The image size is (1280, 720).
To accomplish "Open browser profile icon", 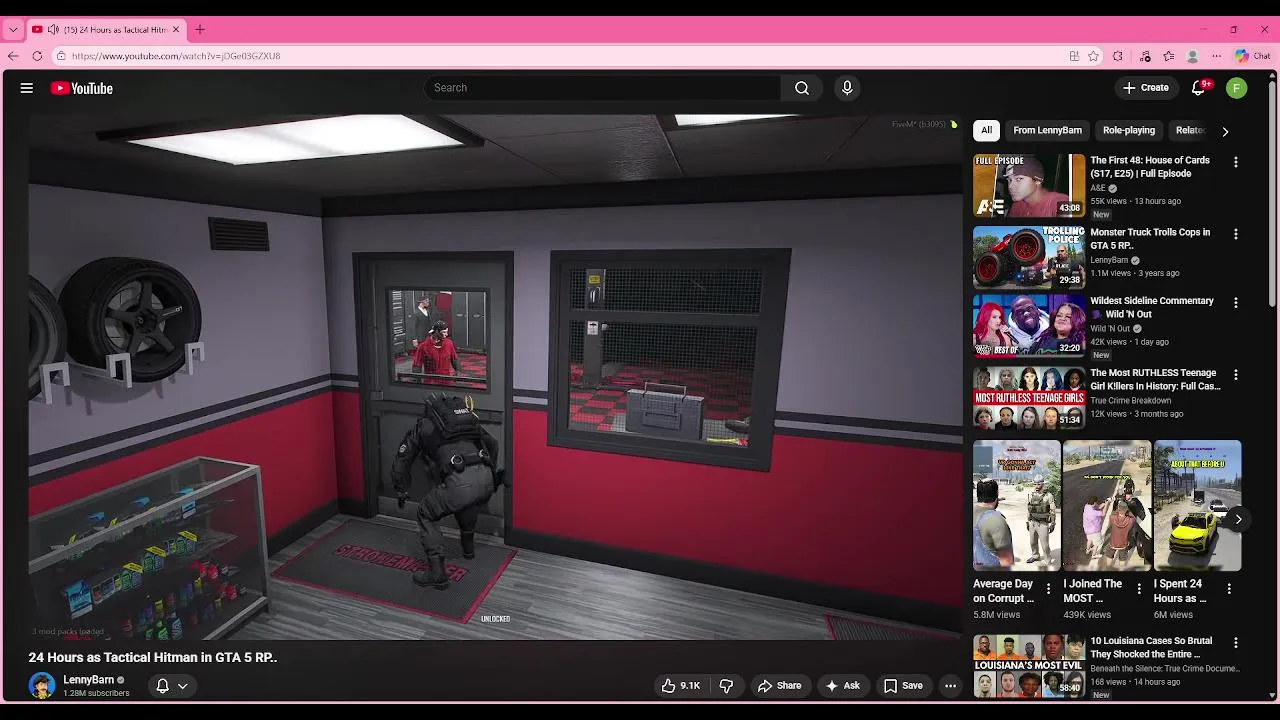I will click(x=1192, y=56).
